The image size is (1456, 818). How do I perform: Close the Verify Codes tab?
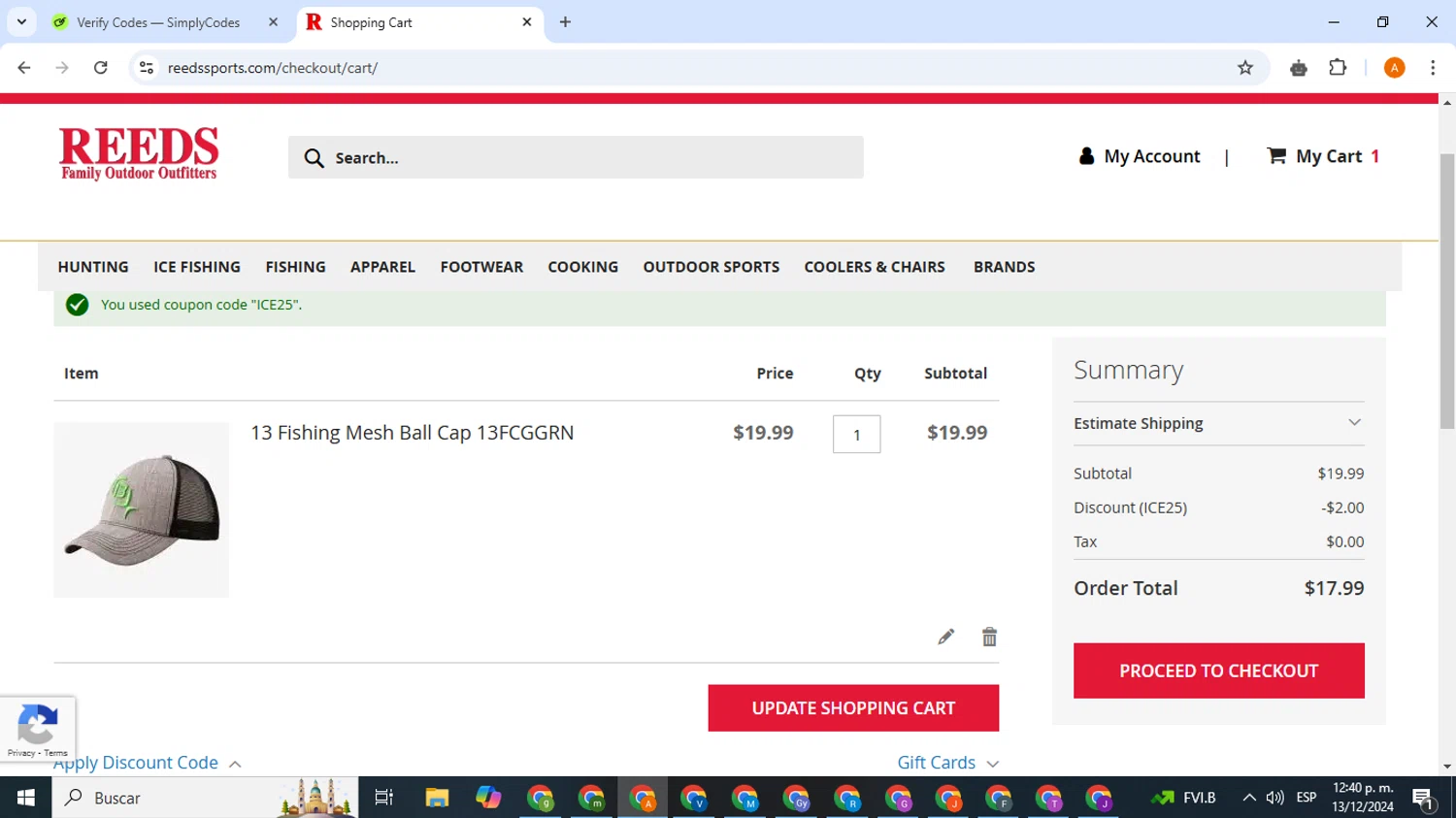click(273, 21)
